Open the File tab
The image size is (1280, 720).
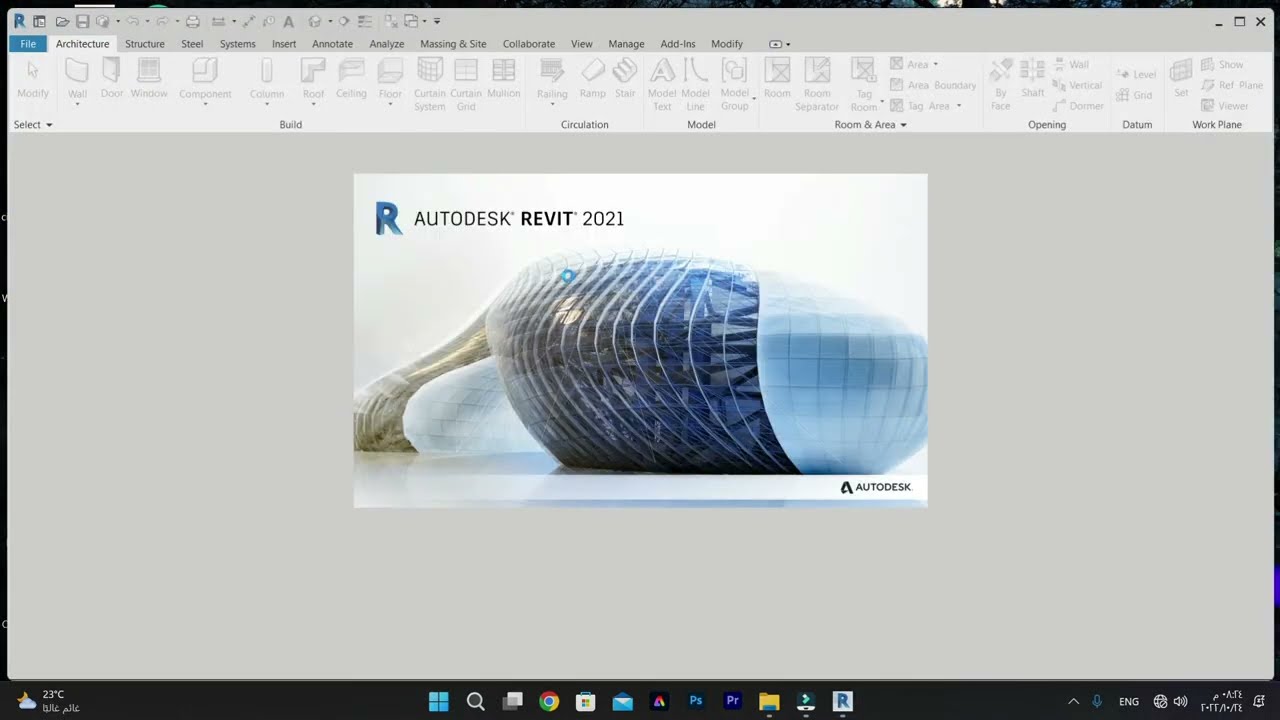pos(28,44)
